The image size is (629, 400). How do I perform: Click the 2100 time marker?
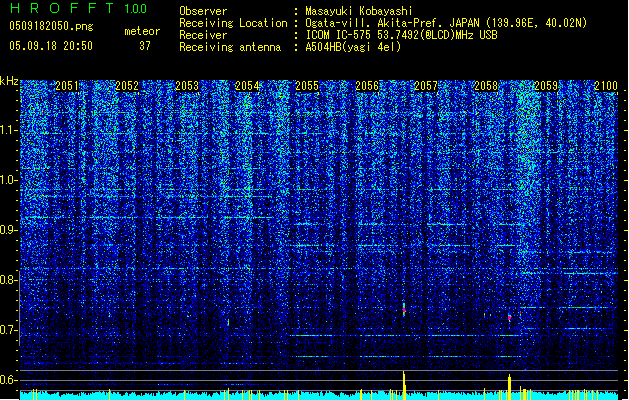click(x=606, y=86)
